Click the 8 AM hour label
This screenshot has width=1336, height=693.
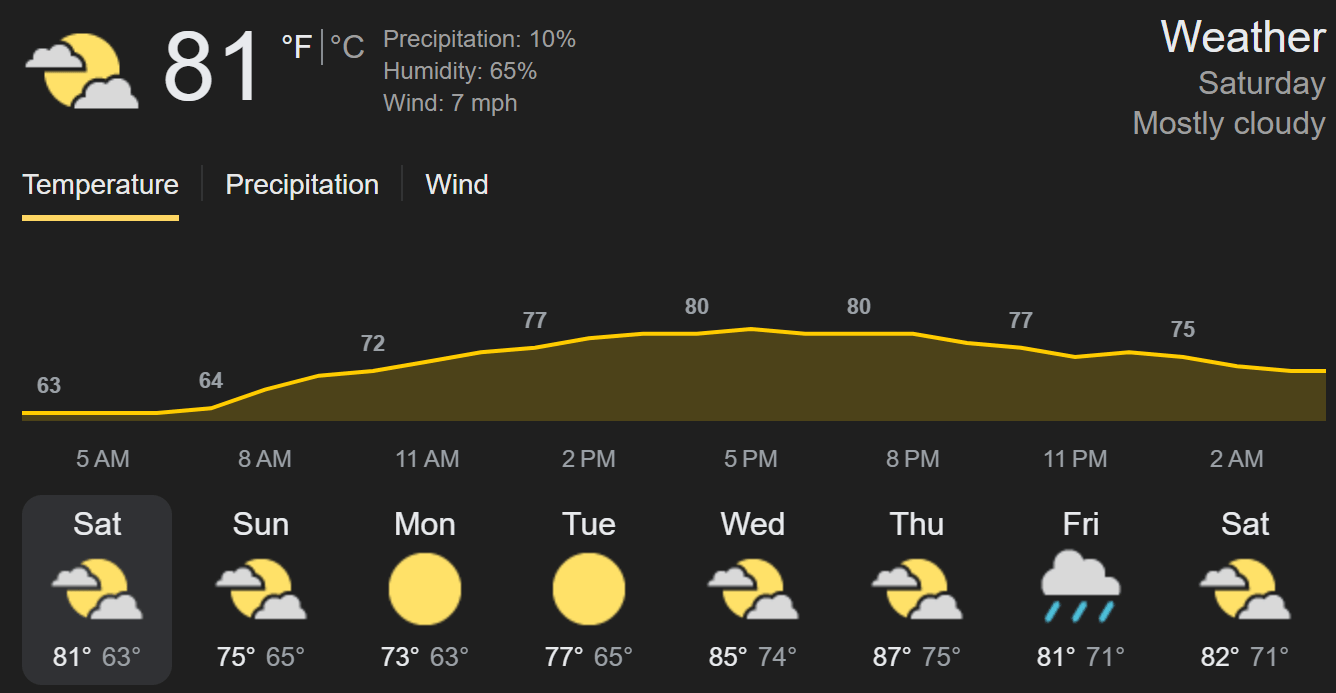265,459
